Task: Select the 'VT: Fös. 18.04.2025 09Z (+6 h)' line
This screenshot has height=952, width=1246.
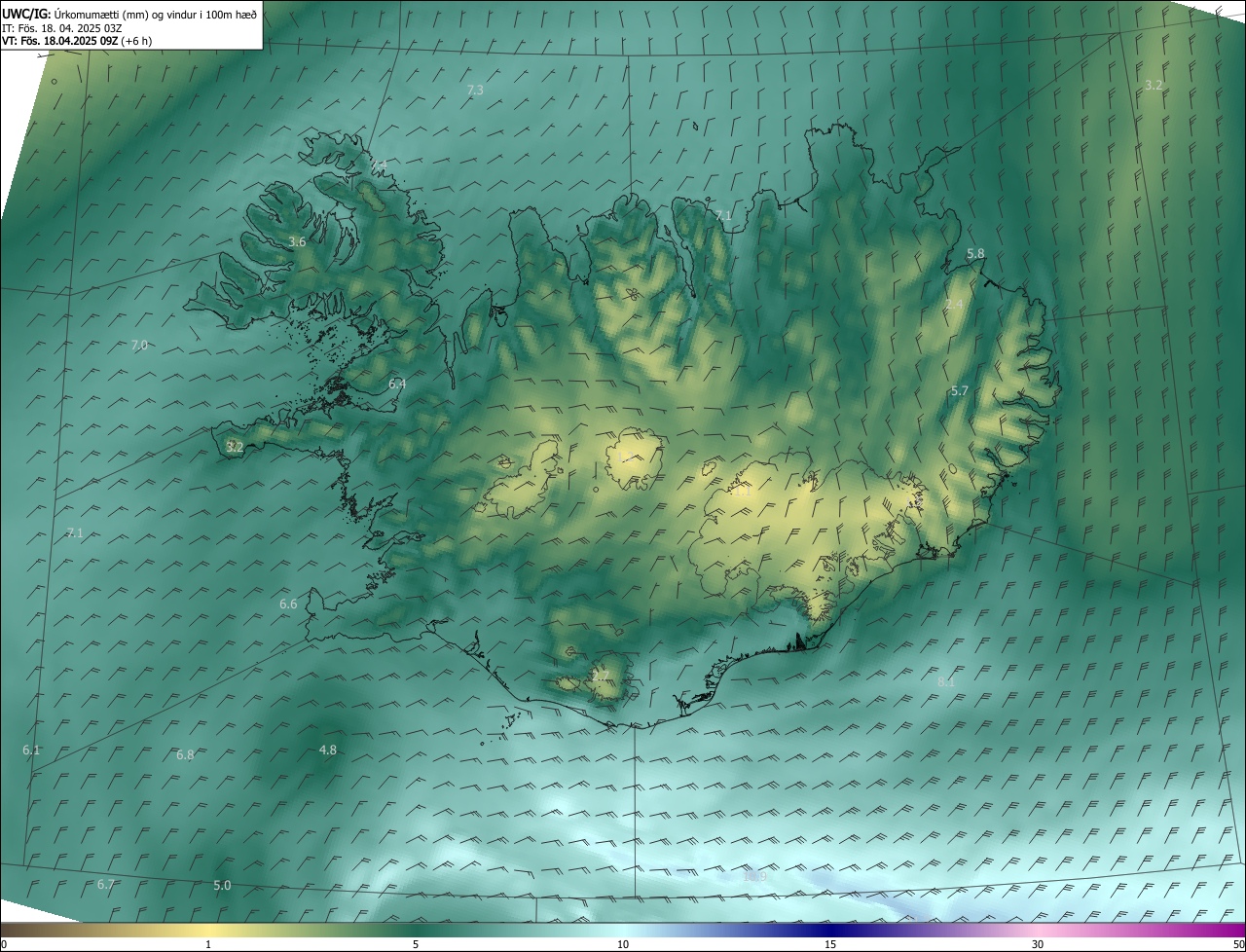Action: pos(76,41)
